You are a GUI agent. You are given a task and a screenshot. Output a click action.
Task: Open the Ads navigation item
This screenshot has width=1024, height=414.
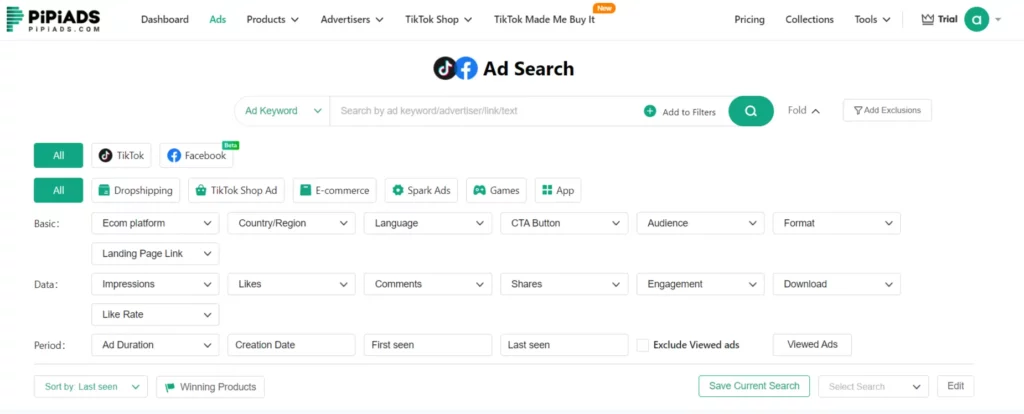coord(217,20)
